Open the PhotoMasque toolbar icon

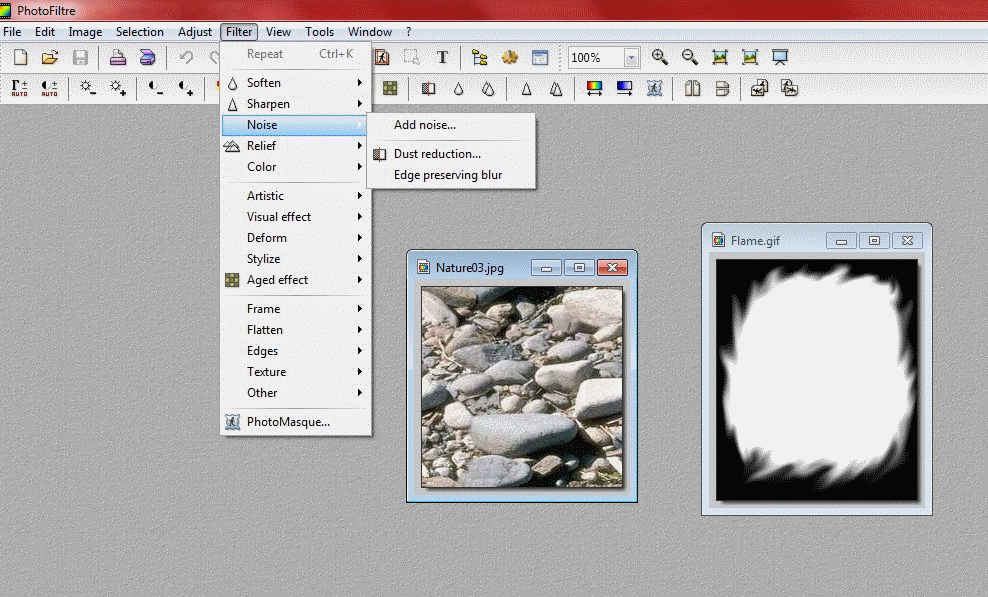pyautogui.click(x=655, y=88)
